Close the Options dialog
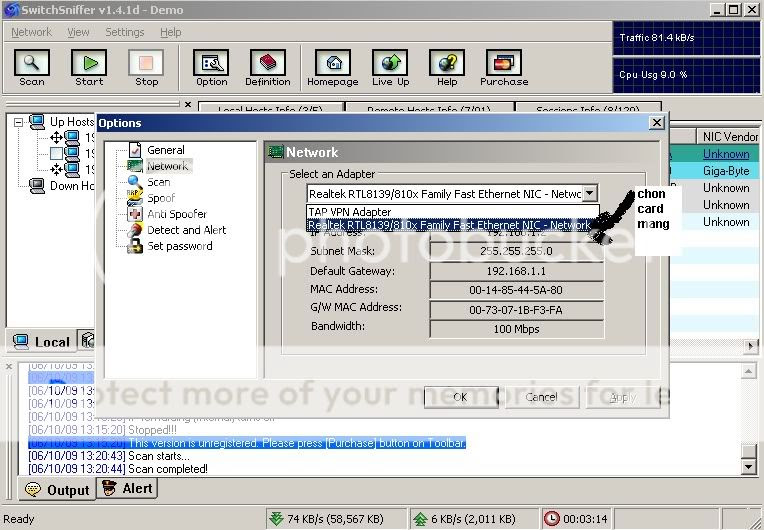 pyautogui.click(x=657, y=123)
